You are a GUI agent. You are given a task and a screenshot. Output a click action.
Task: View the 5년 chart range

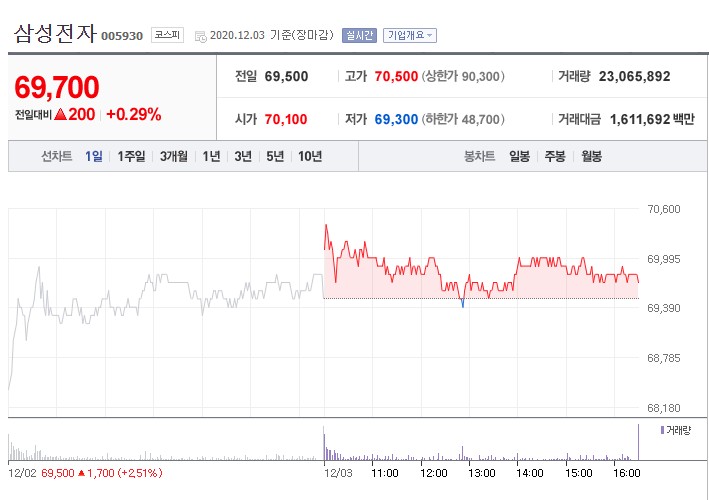click(275, 156)
